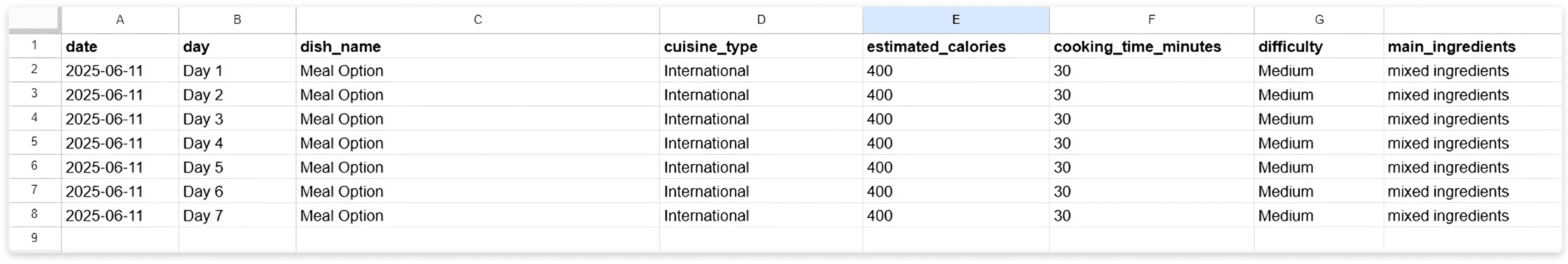Click the select-all corner box
Viewport: 1568px width, 264px height.
coord(35,19)
